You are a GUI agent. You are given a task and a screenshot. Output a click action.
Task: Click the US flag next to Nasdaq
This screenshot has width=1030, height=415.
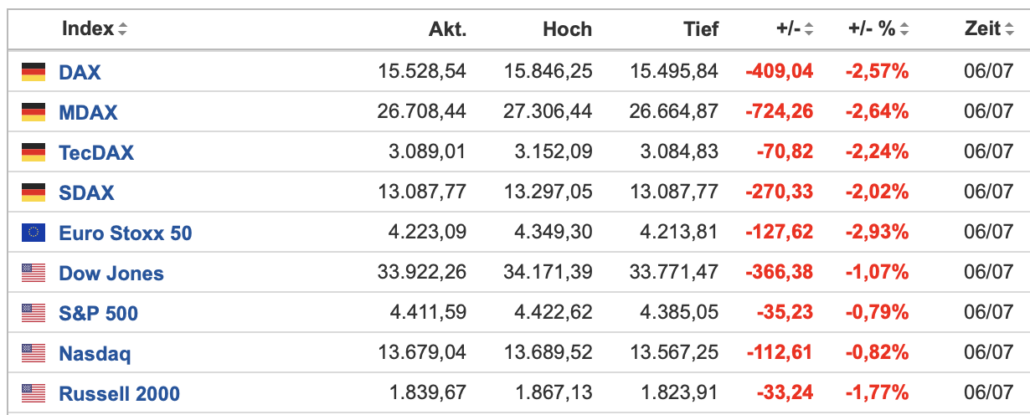click(34, 353)
